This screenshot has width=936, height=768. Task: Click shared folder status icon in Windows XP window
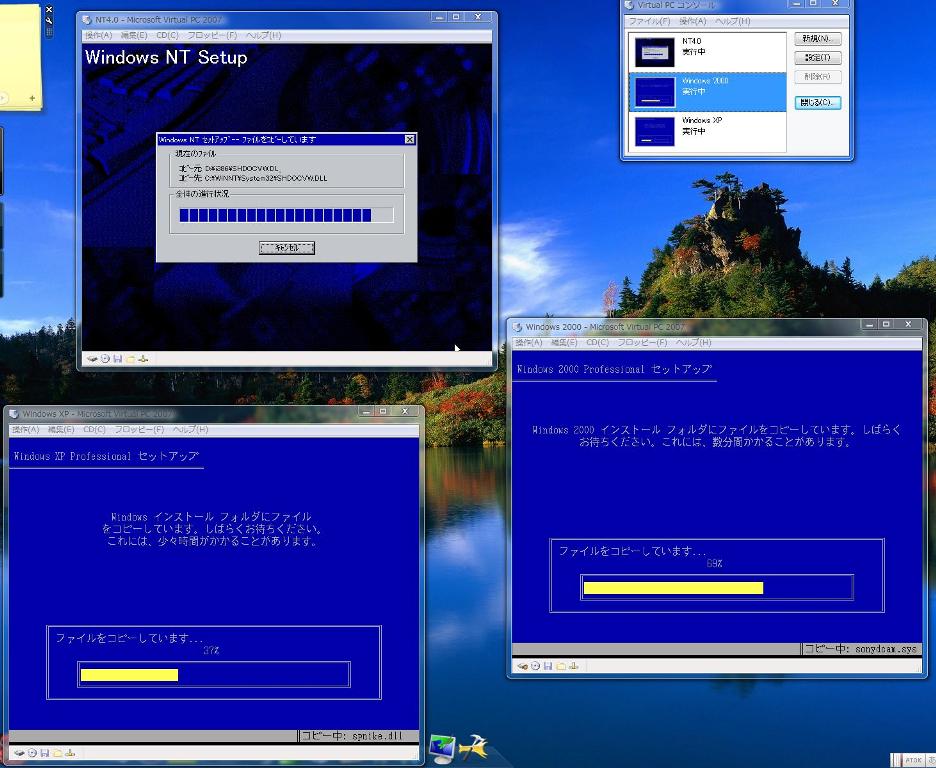(57, 753)
